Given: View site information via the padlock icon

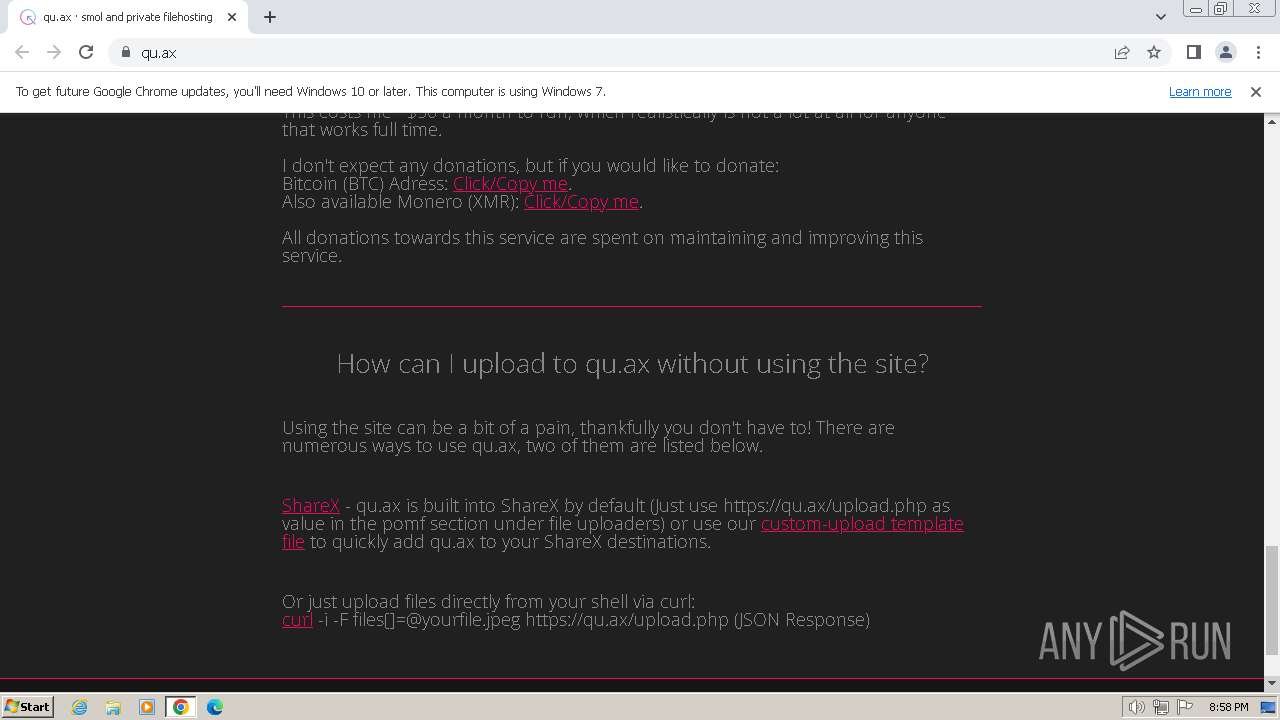Looking at the screenshot, I should (126, 52).
